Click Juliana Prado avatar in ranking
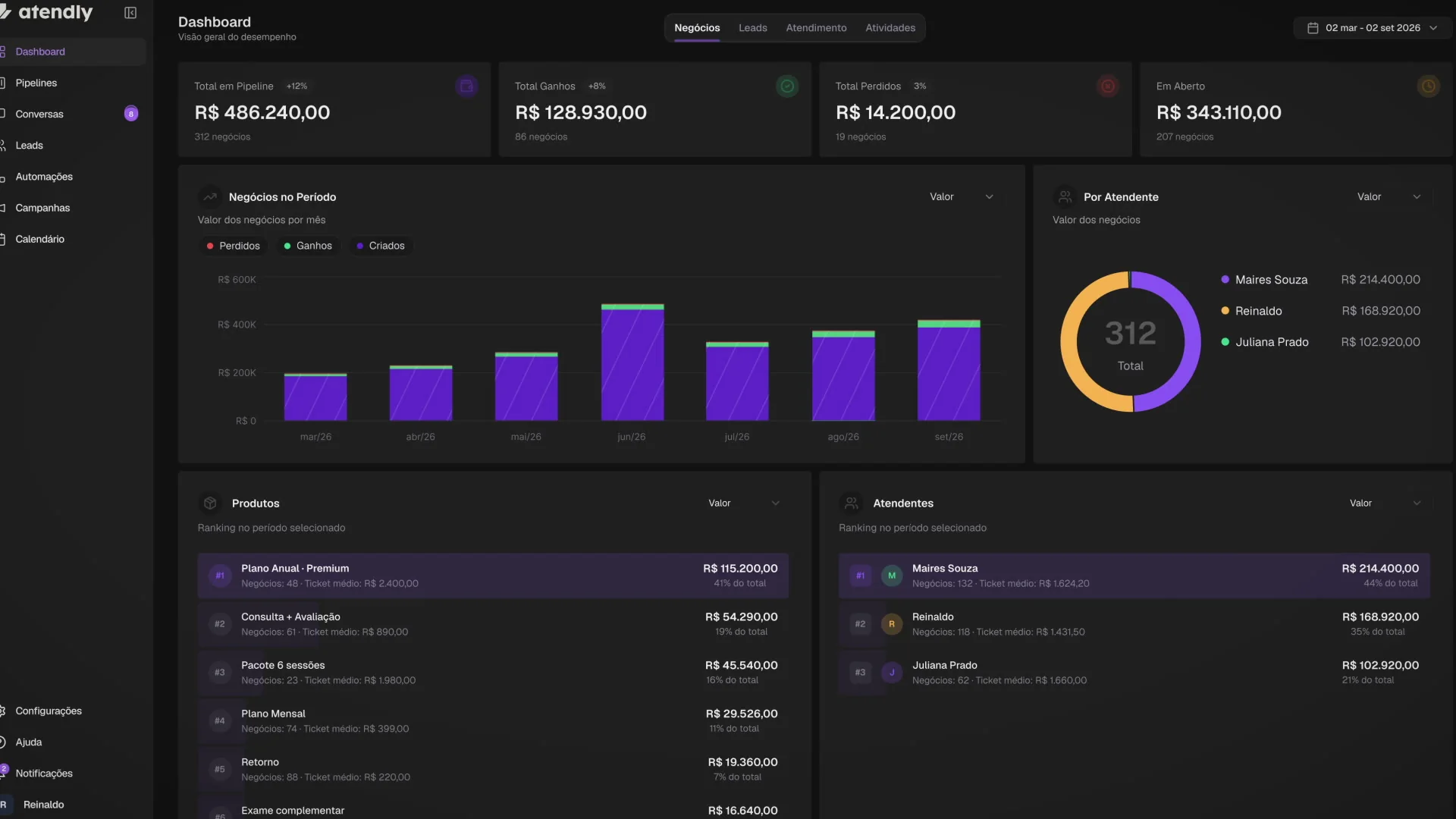Viewport: 1456px width, 819px height. pos(892,673)
